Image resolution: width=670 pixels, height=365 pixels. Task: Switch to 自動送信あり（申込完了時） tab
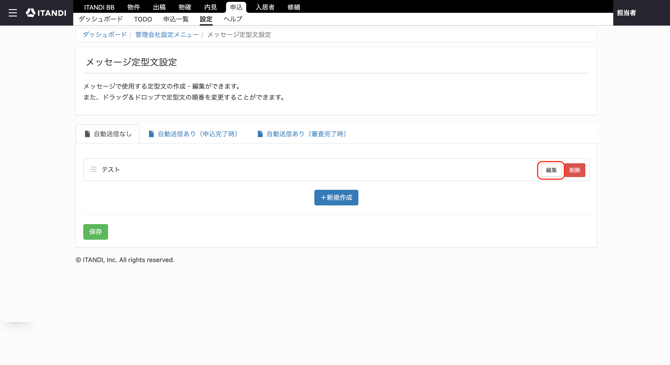(x=193, y=134)
